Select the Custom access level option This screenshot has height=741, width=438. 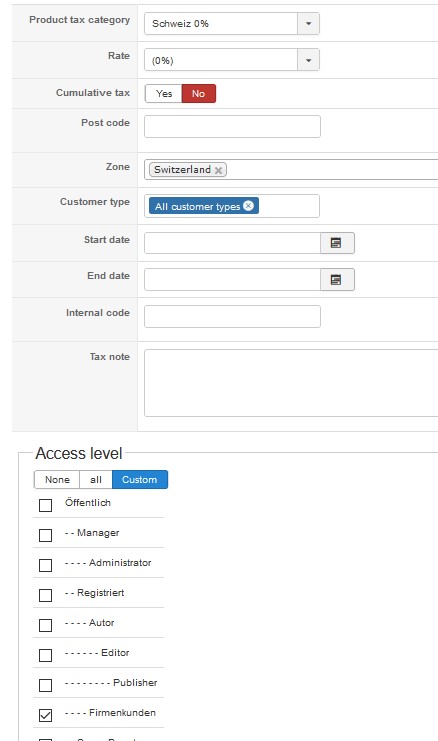tap(140, 480)
